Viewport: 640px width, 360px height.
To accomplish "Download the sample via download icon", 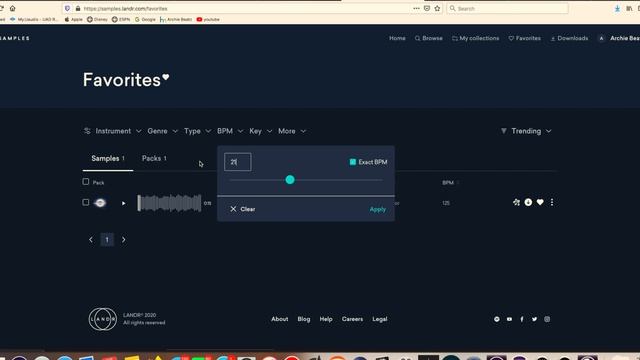I will pos(528,202).
